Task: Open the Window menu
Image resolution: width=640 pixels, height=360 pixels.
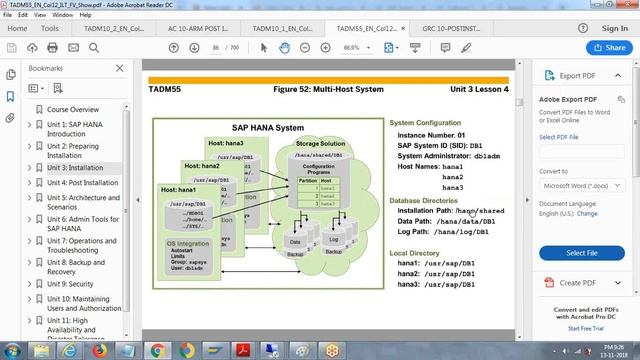Action: click(x=62, y=15)
